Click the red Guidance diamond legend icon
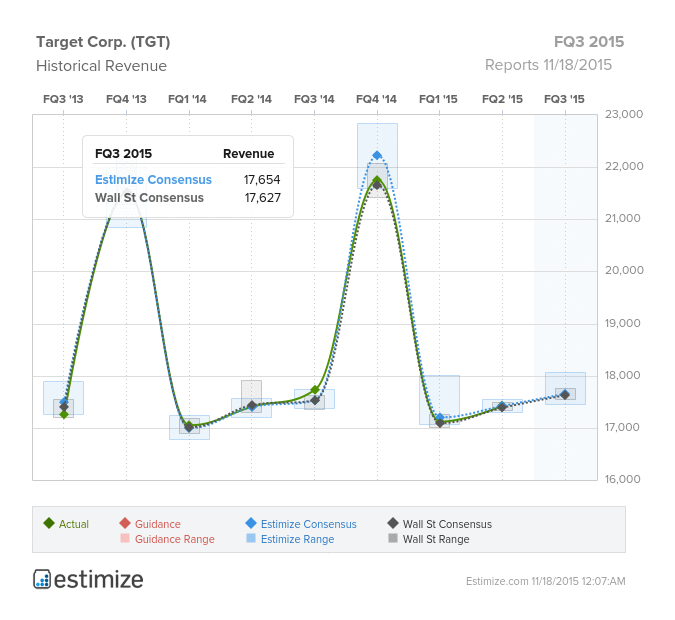This screenshot has width=675, height=620. [125, 523]
